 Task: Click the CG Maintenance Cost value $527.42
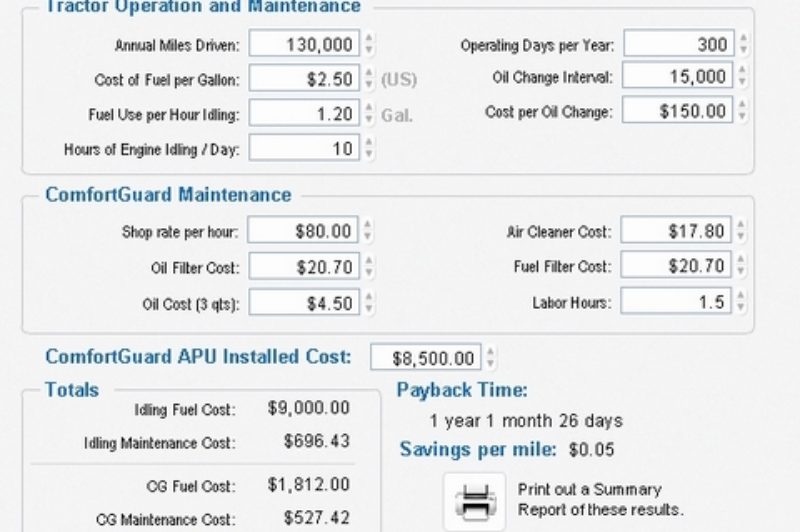317,518
